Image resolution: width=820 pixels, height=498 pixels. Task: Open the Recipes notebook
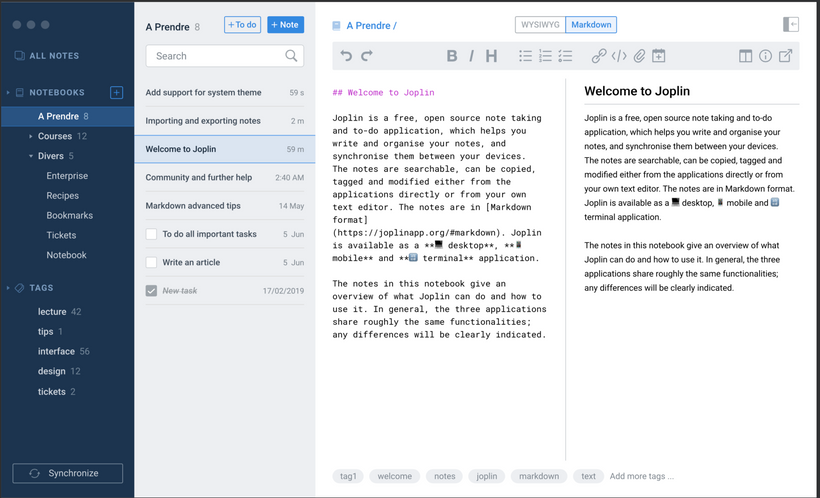pos(62,196)
